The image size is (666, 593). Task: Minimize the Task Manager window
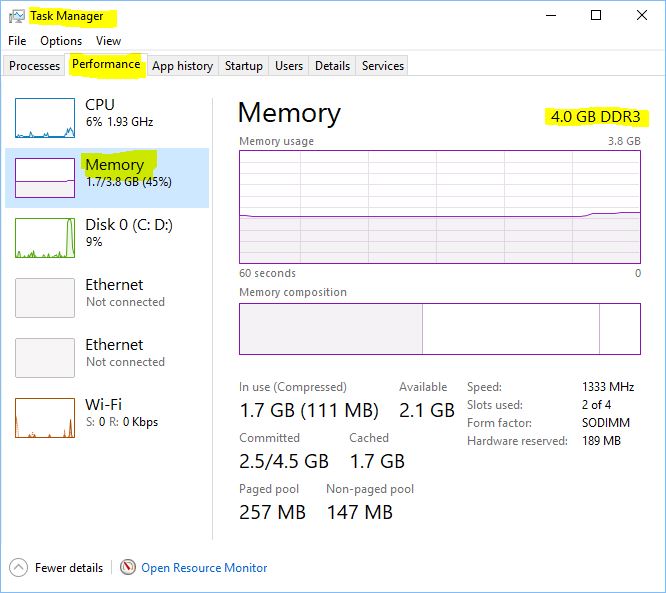click(x=551, y=16)
